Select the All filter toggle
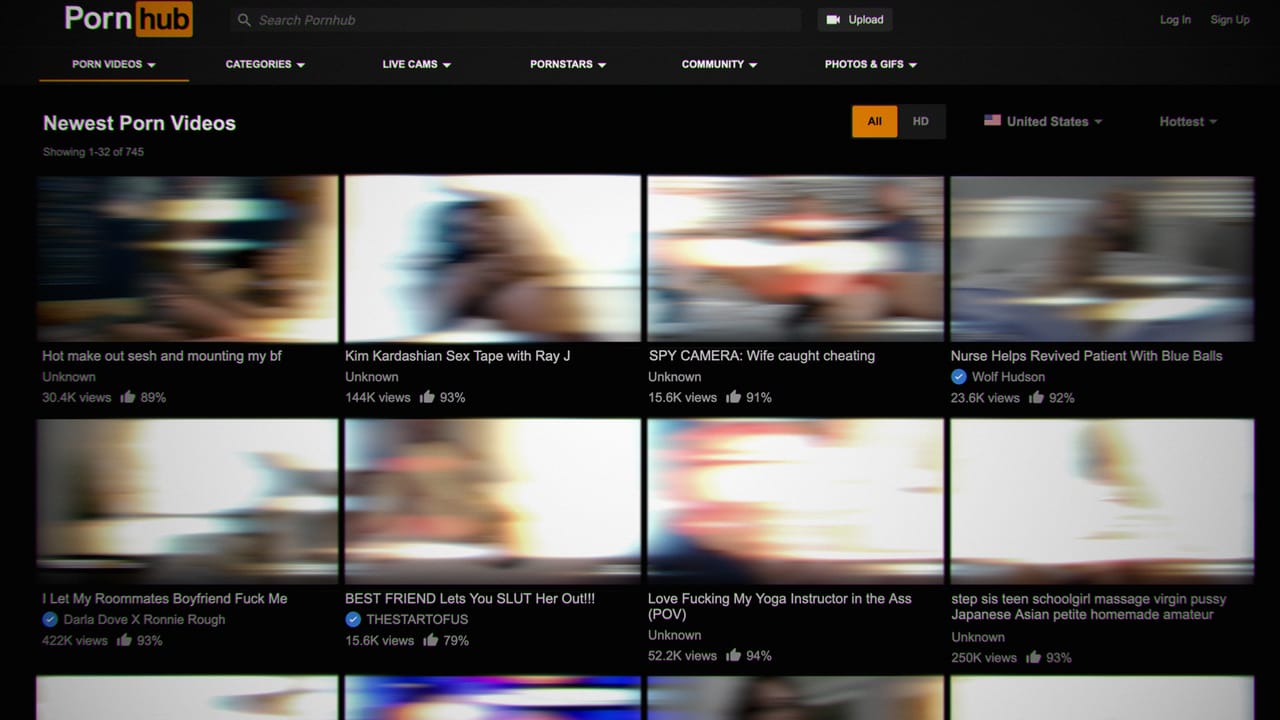The height and width of the screenshot is (720, 1280). [x=875, y=121]
